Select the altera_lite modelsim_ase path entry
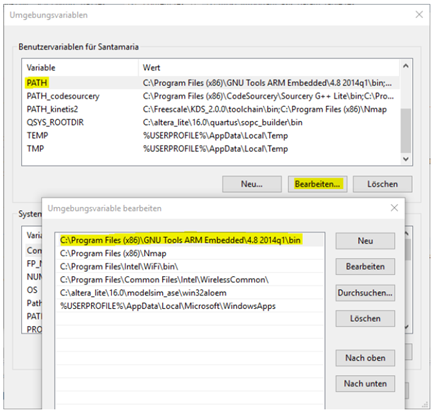Image resolution: width=435 pixels, height=416 pixels. [189, 293]
